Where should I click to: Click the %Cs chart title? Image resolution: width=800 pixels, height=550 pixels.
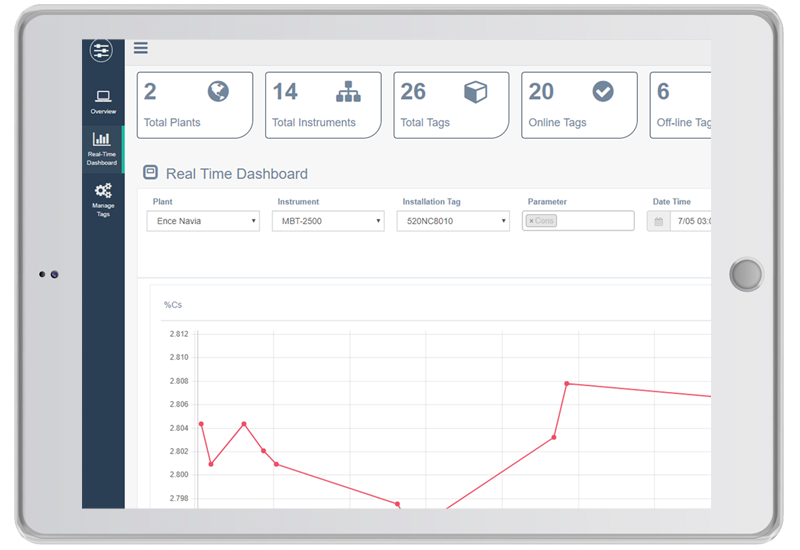(x=172, y=305)
